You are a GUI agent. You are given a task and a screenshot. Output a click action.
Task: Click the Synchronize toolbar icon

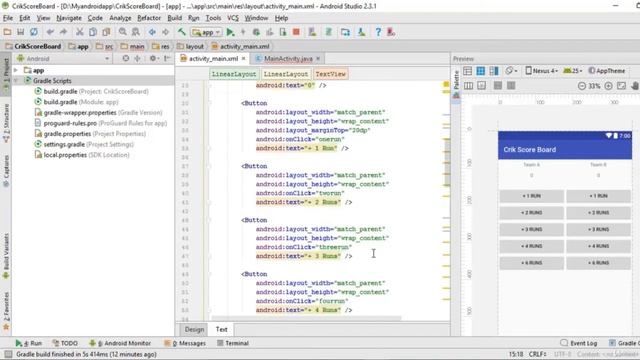click(x=34, y=32)
